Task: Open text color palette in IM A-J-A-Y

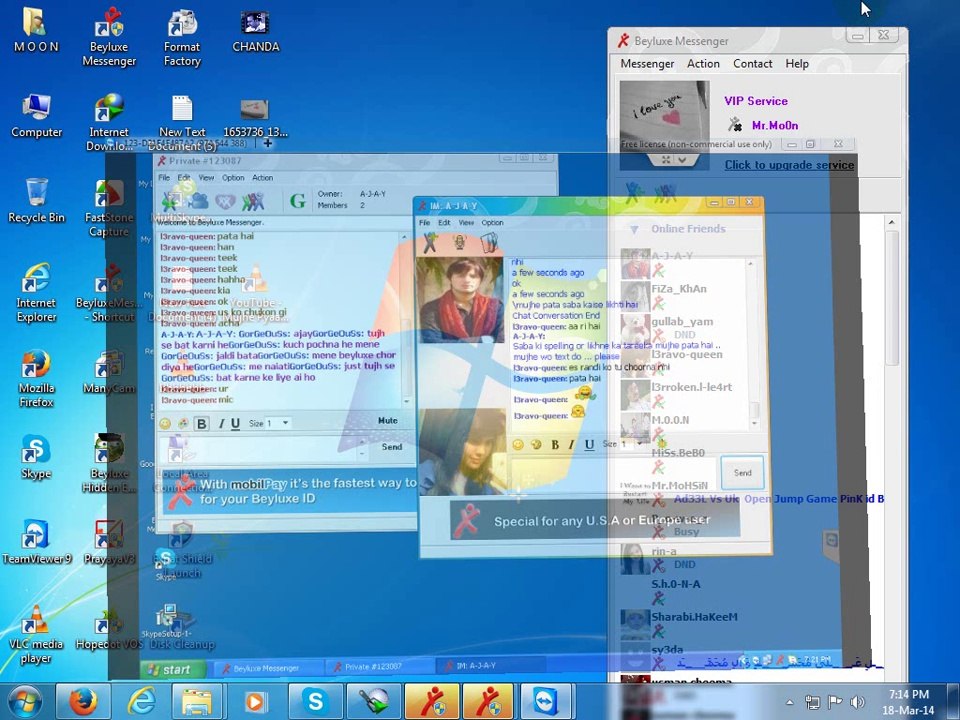Action: click(536, 444)
